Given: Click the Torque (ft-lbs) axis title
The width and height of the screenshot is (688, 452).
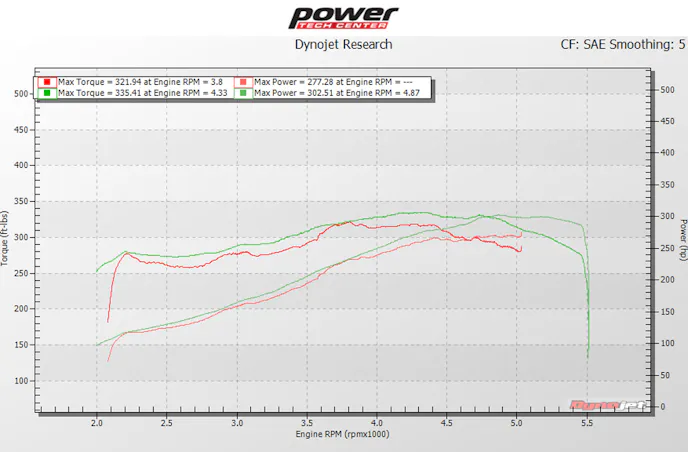Looking at the screenshot, I should [x=7, y=242].
